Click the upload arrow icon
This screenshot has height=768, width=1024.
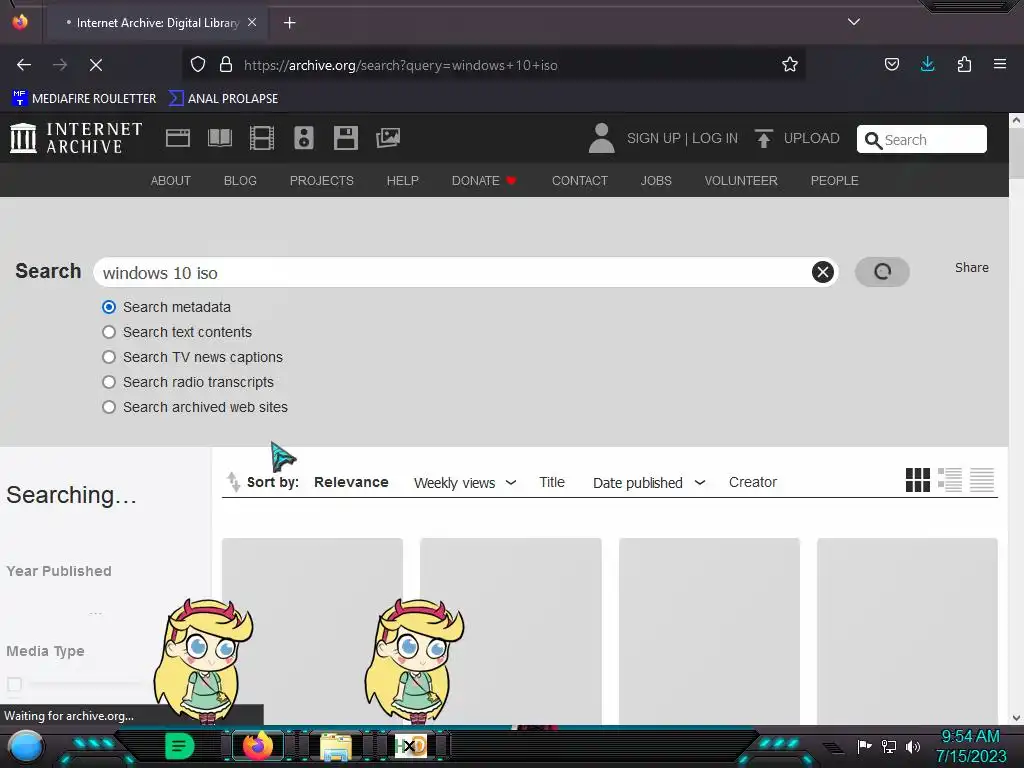763,138
